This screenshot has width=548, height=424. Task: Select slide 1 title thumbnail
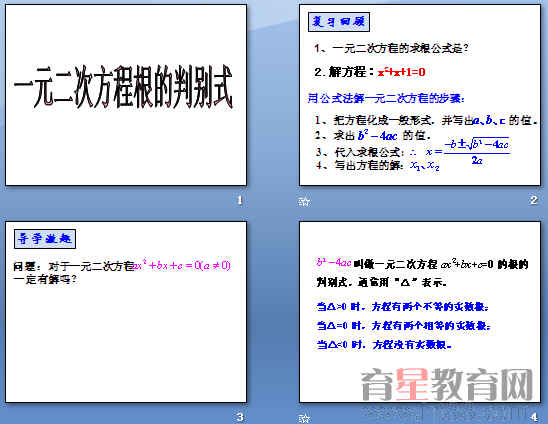click(x=126, y=95)
